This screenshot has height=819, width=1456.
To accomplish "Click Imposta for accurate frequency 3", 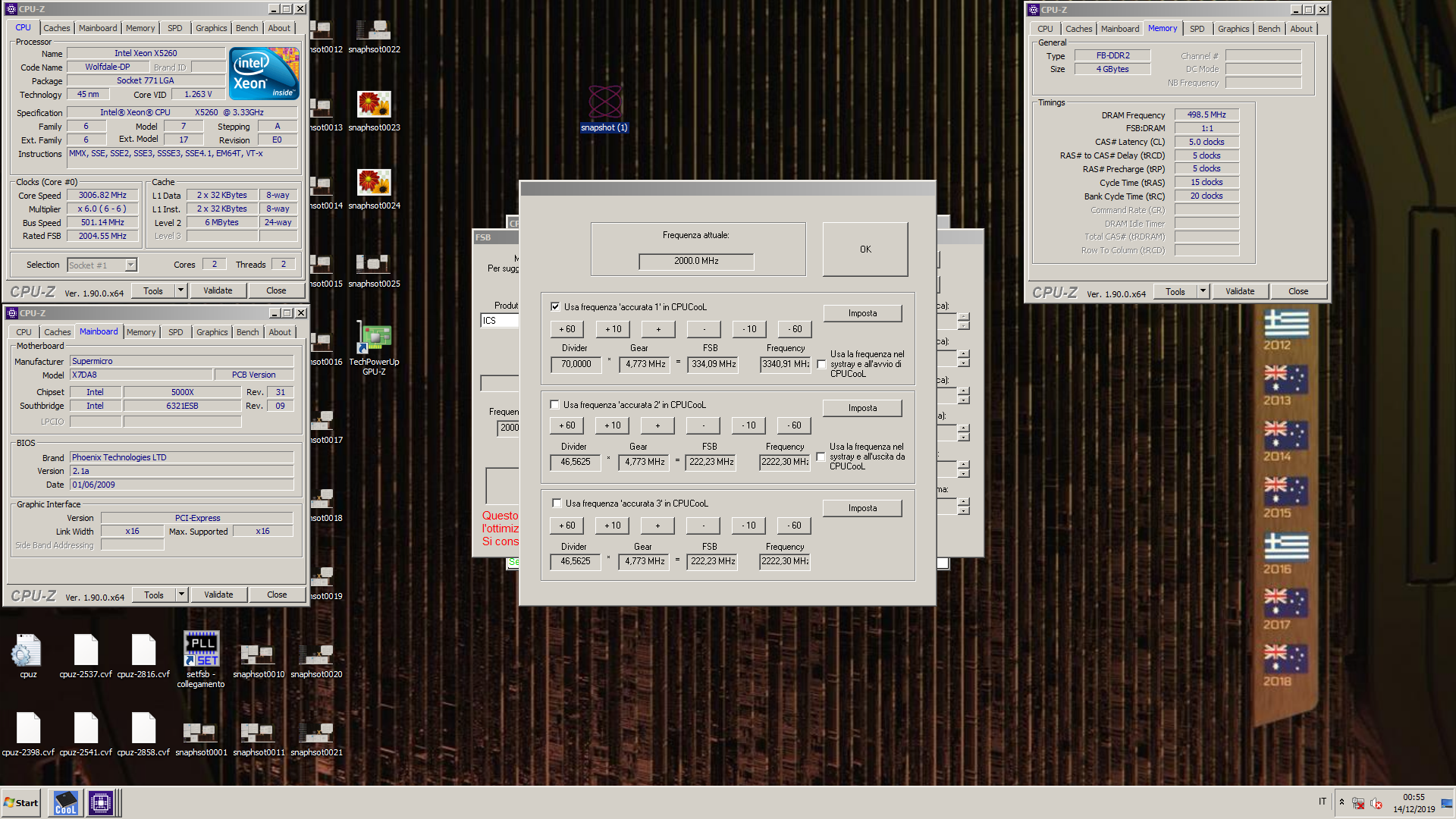I will pyautogui.click(x=862, y=508).
